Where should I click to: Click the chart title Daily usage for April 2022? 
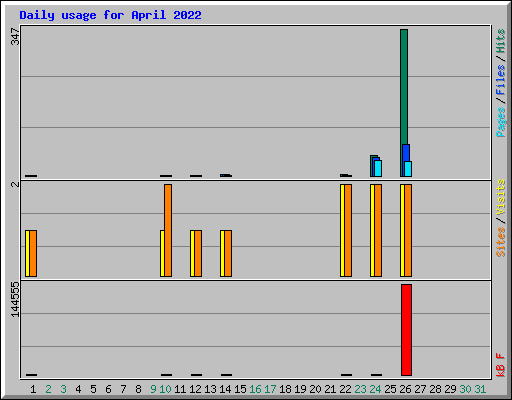110,15
